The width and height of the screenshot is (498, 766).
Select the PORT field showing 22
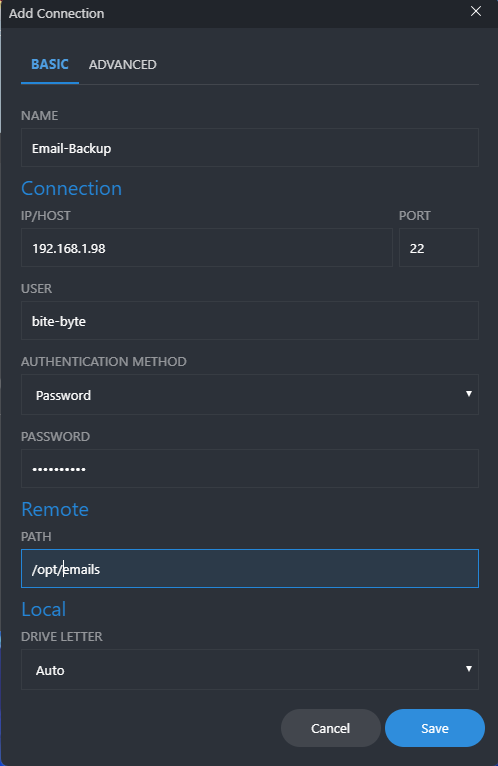[x=439, y=248]
